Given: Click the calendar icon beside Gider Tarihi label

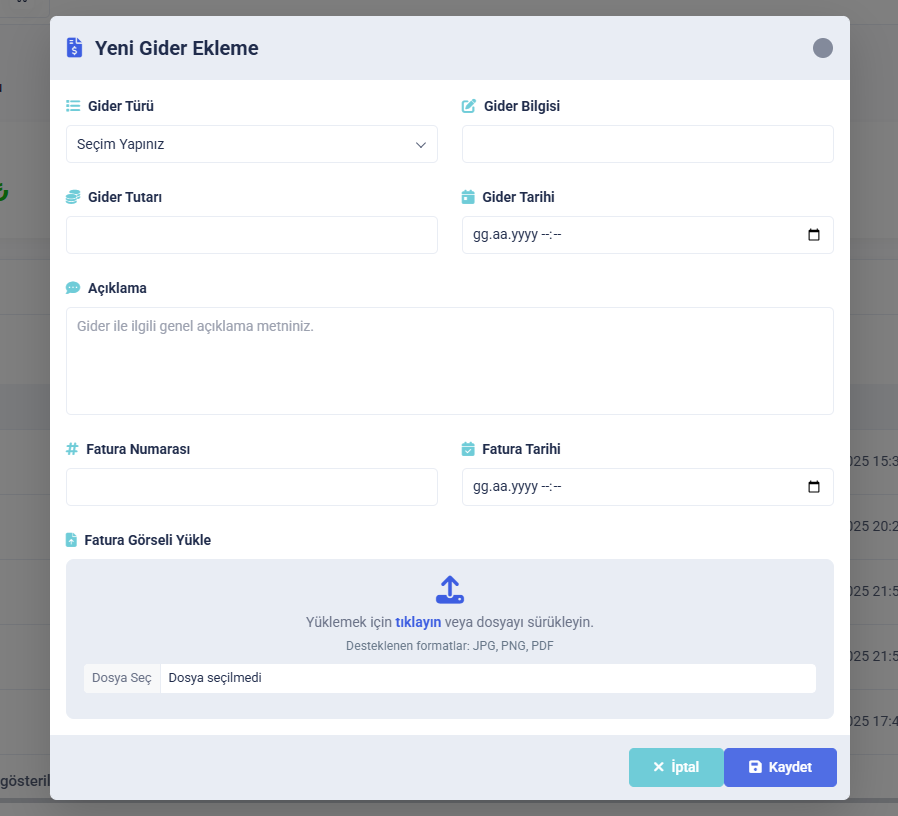Looking at the screenshot, I should pyautogui.click(x=468, y=197).
